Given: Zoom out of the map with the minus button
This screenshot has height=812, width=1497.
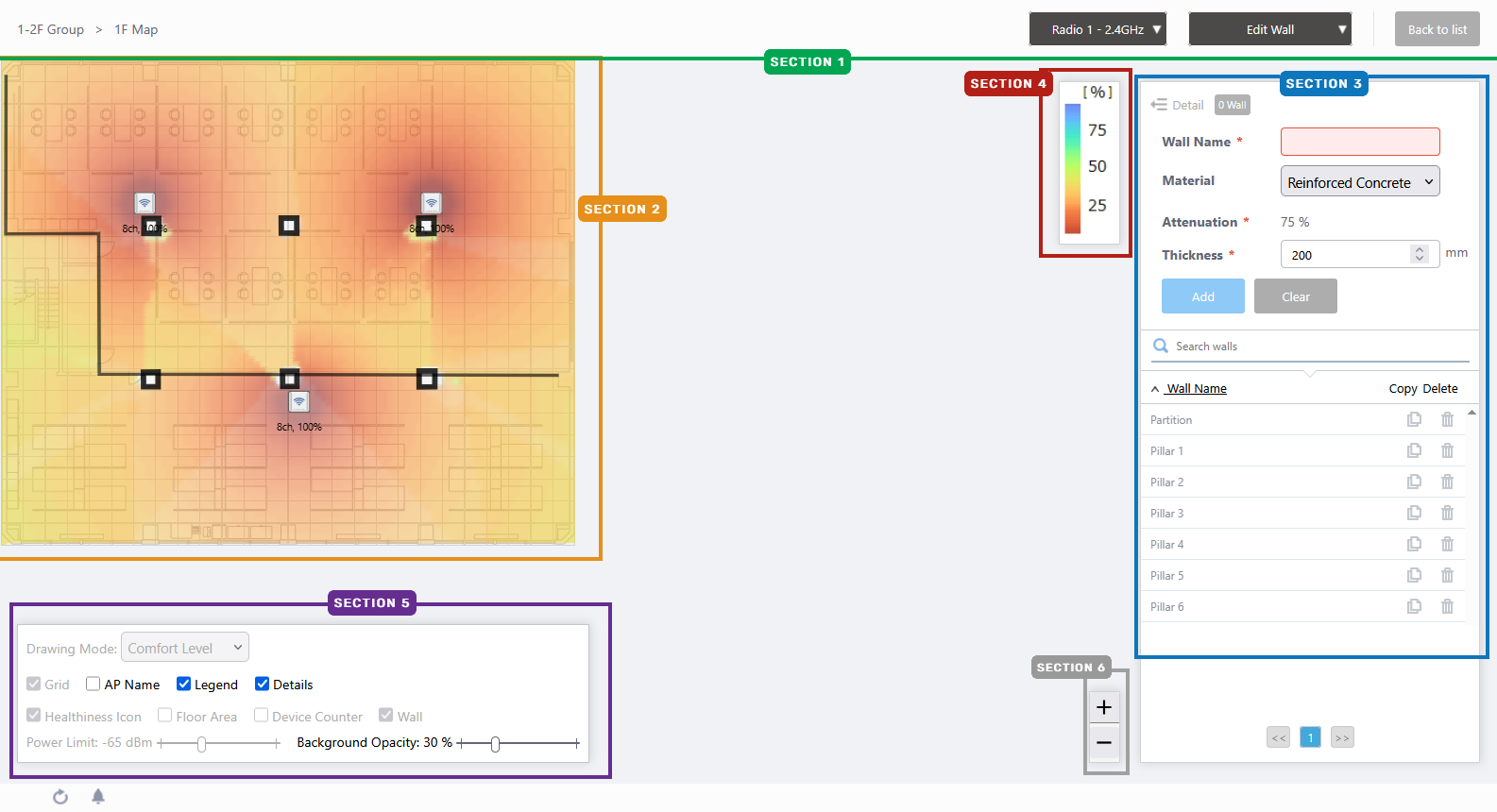Looking at the screenshot, I should (1104, 742).
